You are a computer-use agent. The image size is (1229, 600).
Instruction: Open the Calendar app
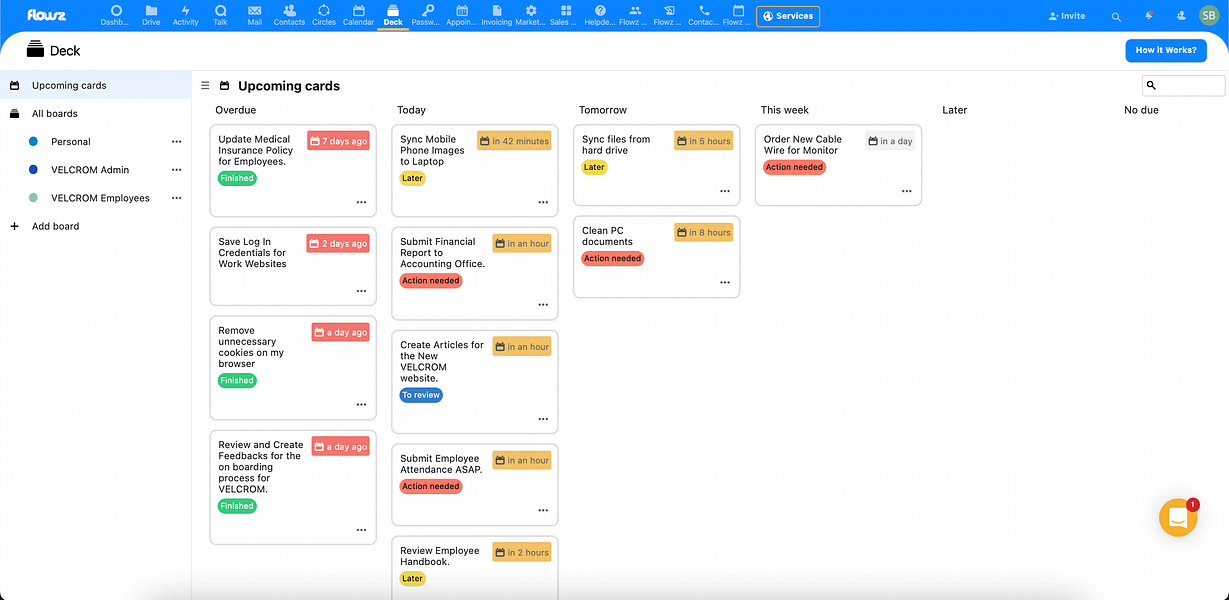coord(358,15)
